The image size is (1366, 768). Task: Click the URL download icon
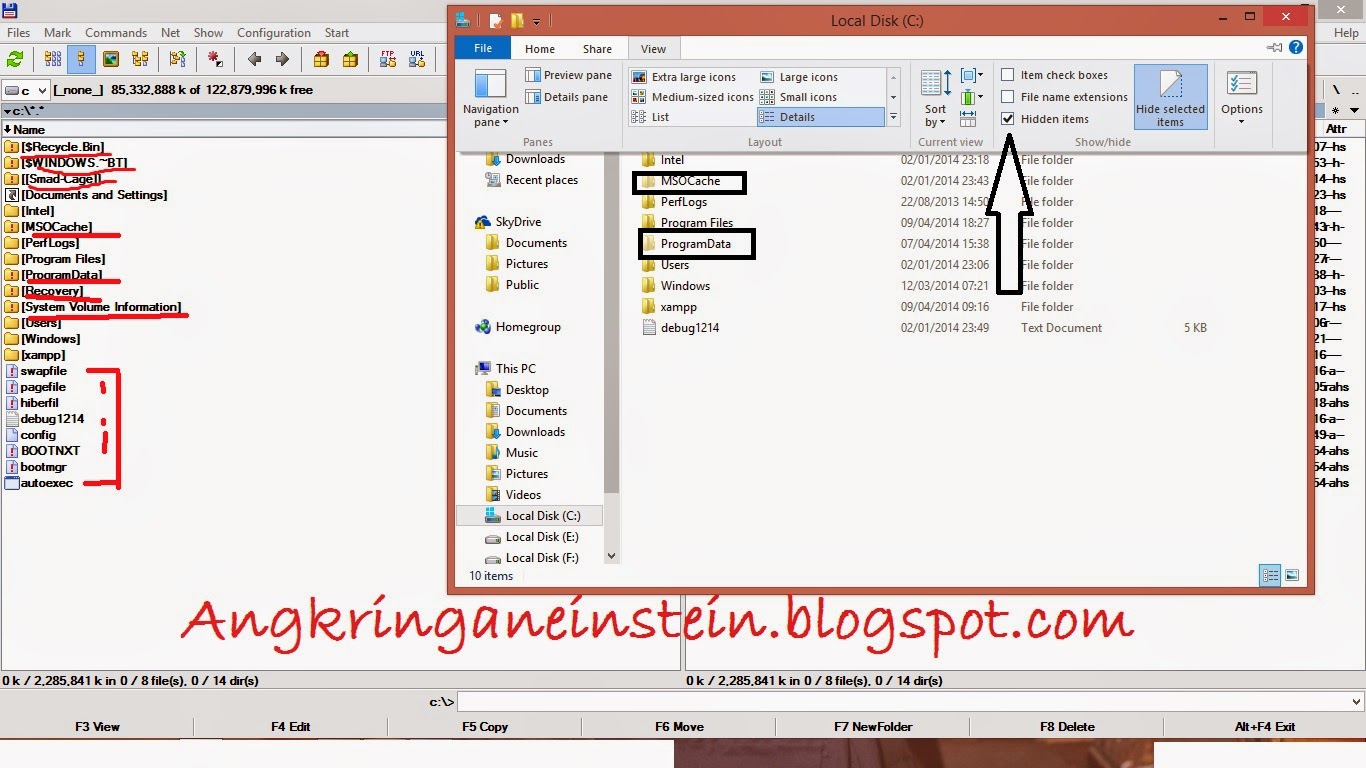(x=417, y=60)
